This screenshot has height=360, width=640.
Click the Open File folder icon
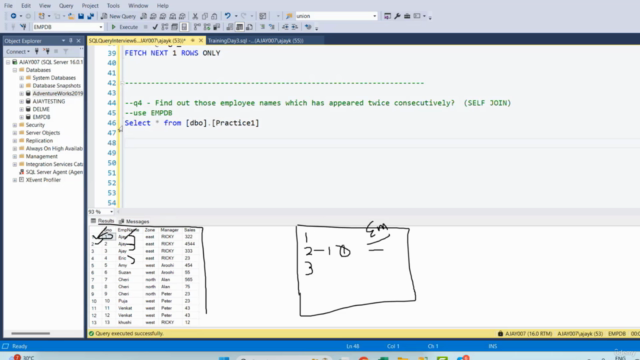(71, 16)
